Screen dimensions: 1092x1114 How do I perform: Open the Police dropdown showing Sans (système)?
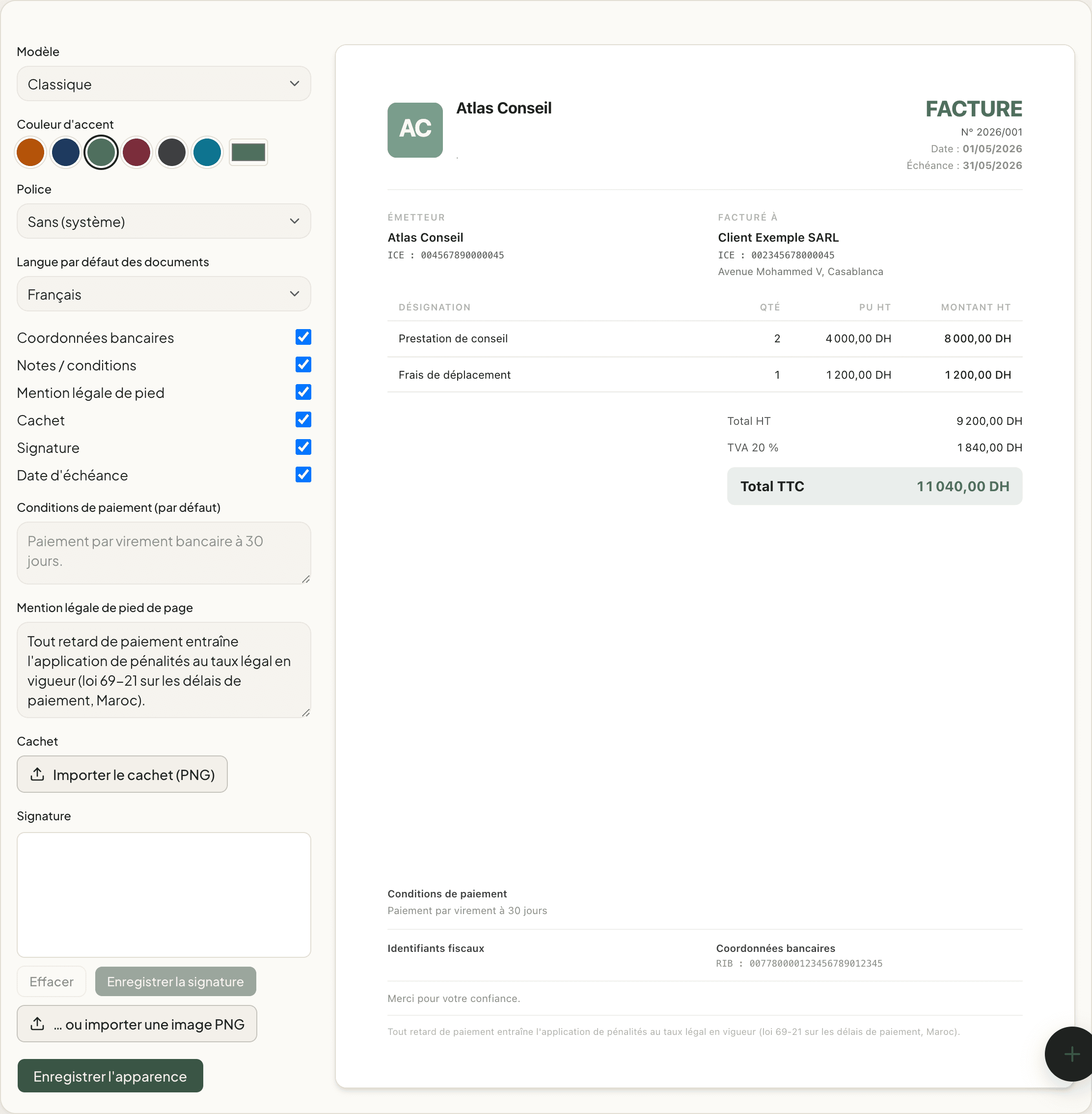(164, 222)
